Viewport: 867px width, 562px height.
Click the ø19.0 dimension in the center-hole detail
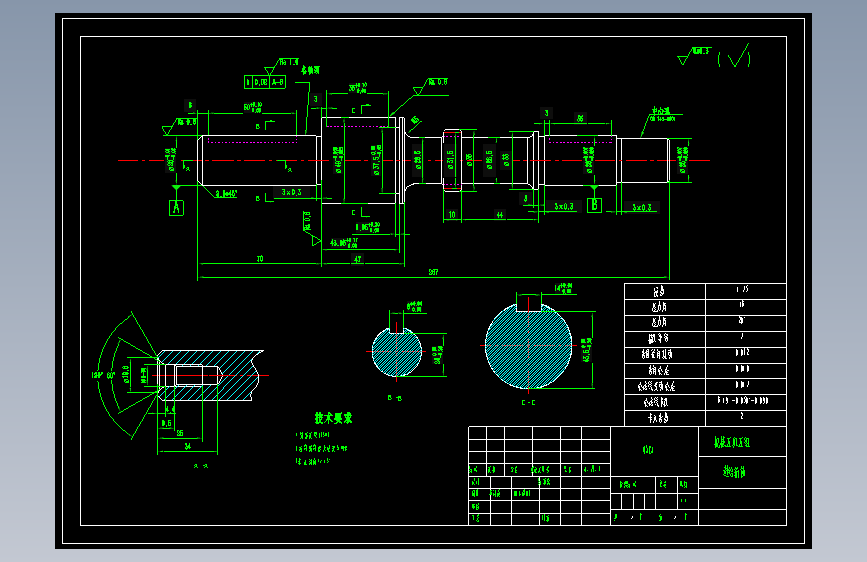(x=126, y=374)
